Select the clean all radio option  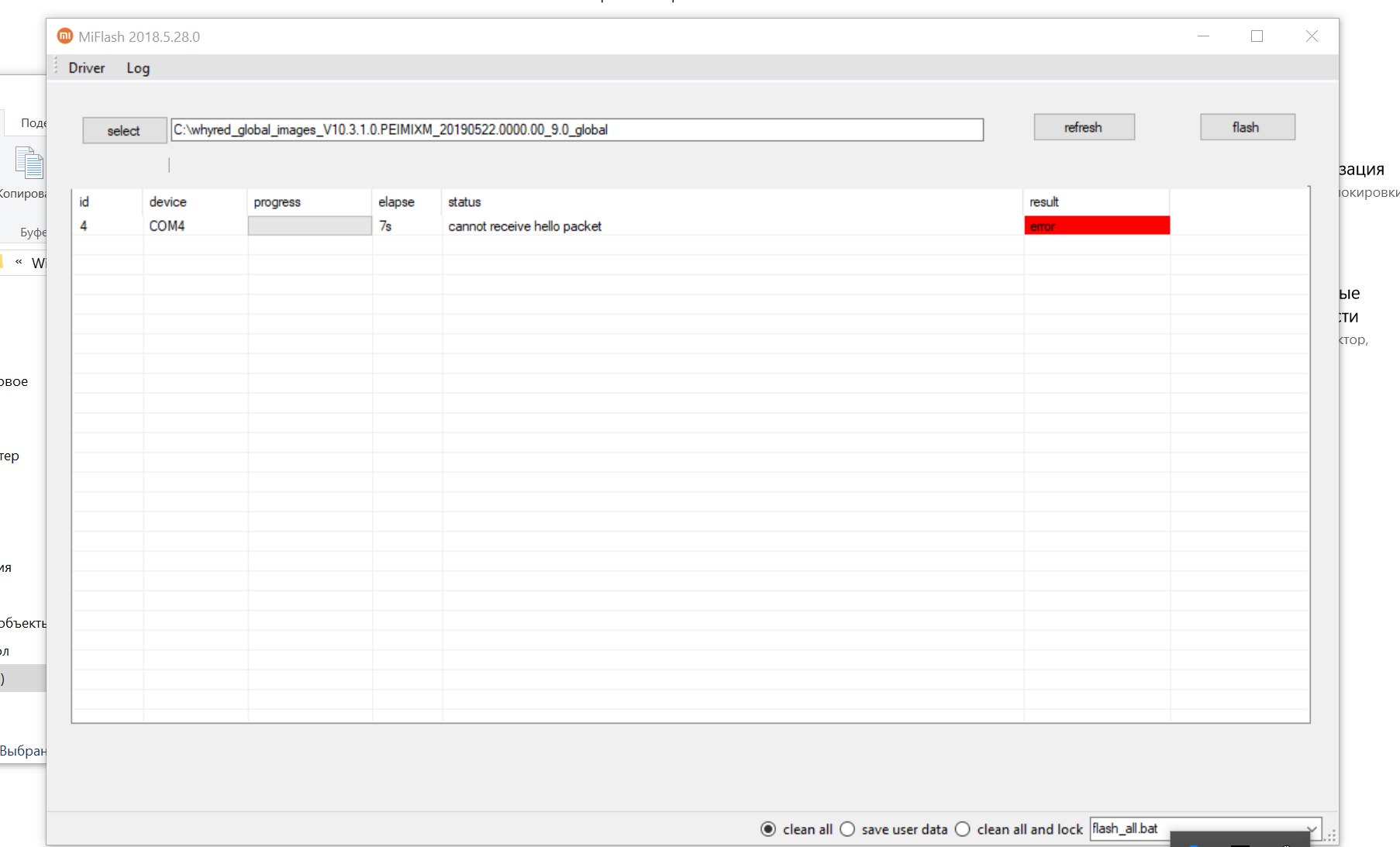[x=796, y=829]
